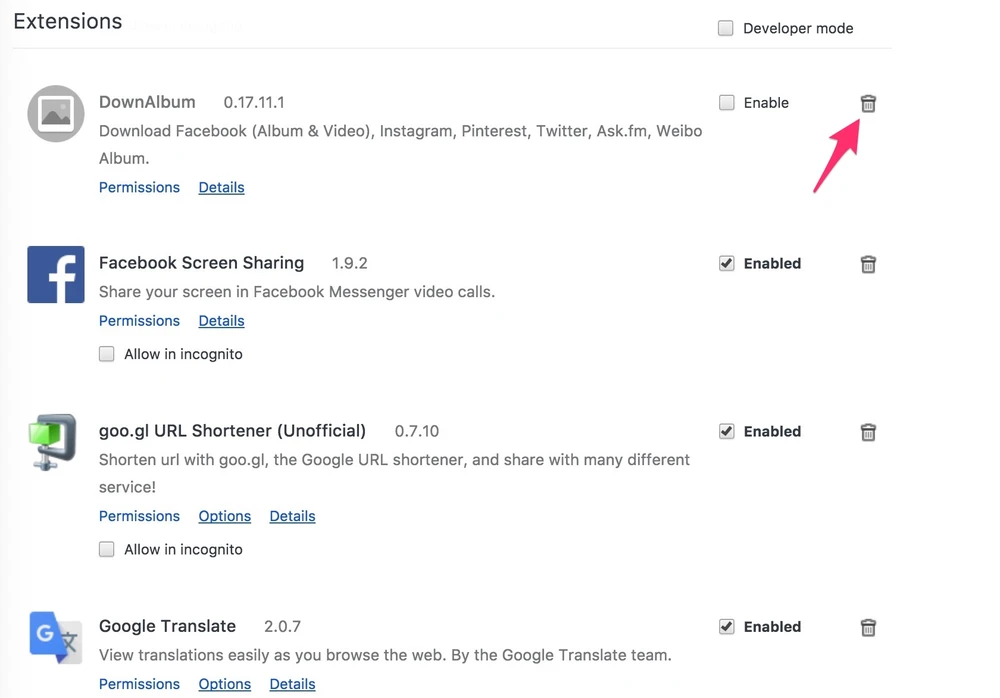Open DownAlbum Permissions link
This screenshot has width=1000, height=698.
click(139, 187)
